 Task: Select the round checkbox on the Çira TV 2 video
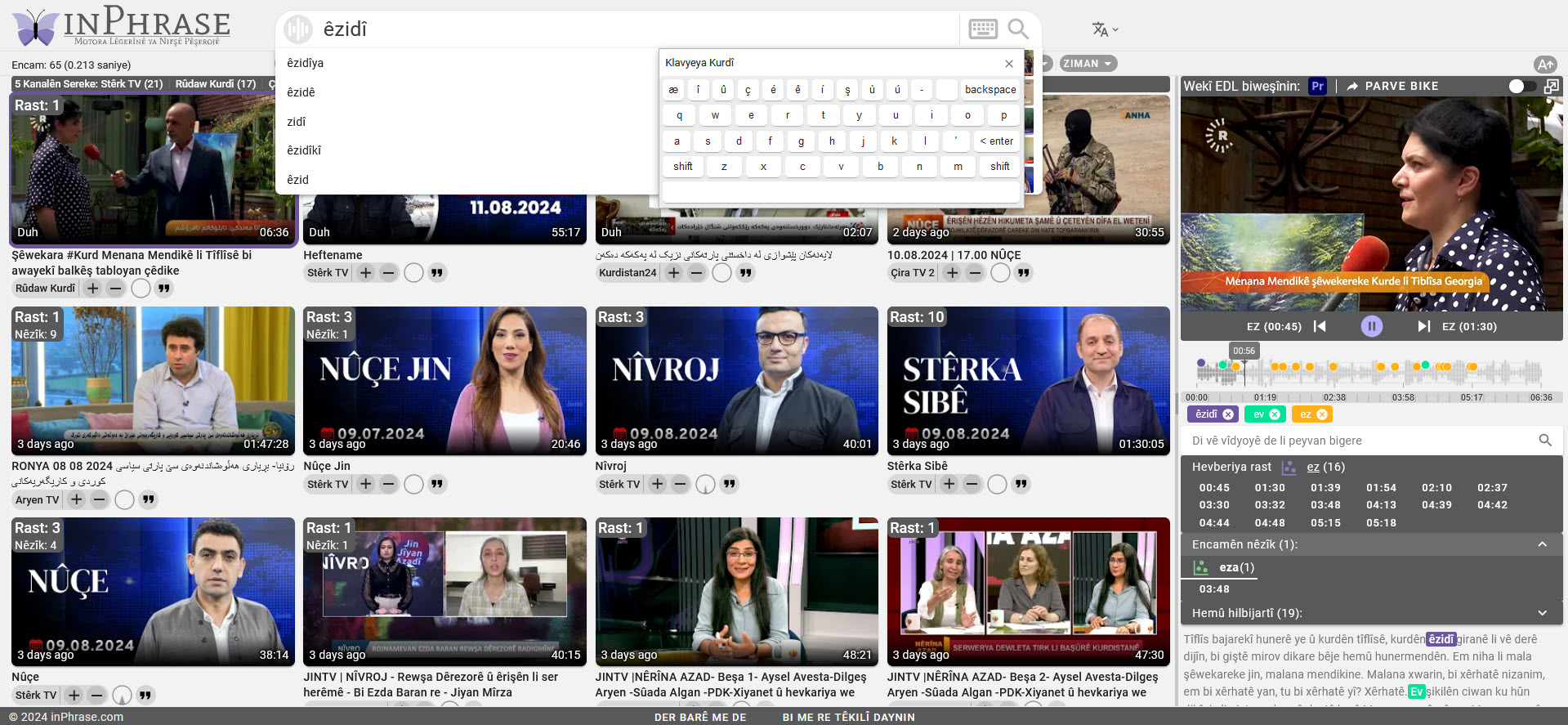1000,273
